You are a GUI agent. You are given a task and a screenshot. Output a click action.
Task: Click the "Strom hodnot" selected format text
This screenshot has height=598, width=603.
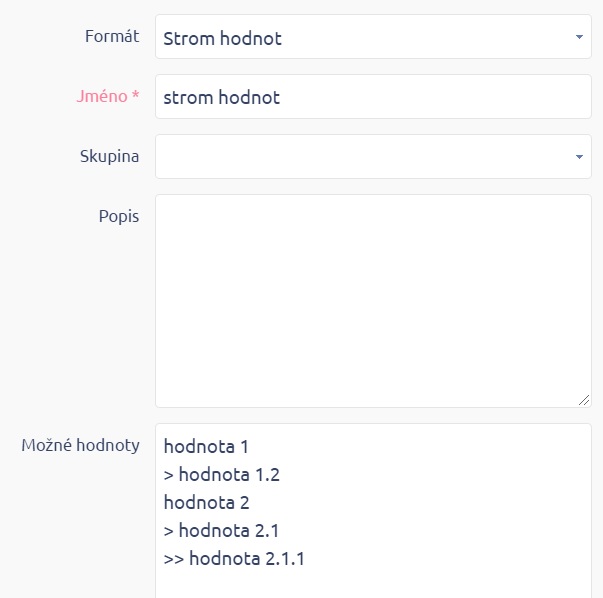222,38
